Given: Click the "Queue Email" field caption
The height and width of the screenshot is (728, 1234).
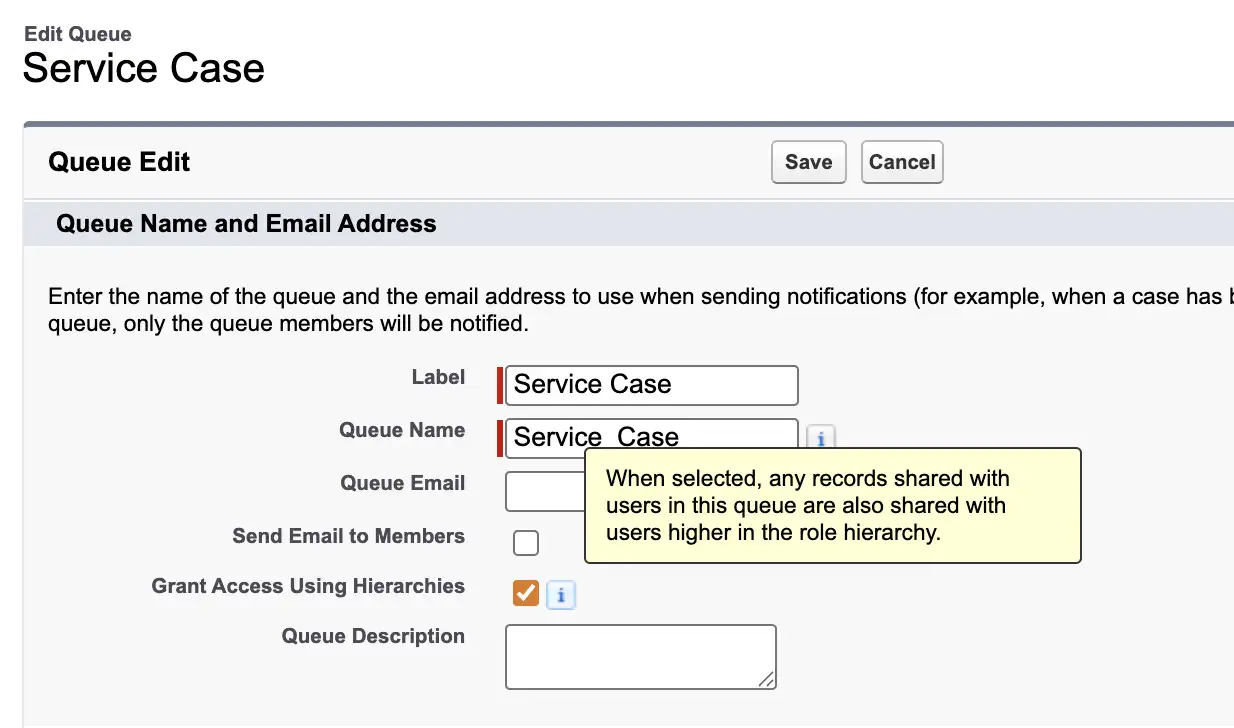Looking at the screenshot, I should [402, 483].
